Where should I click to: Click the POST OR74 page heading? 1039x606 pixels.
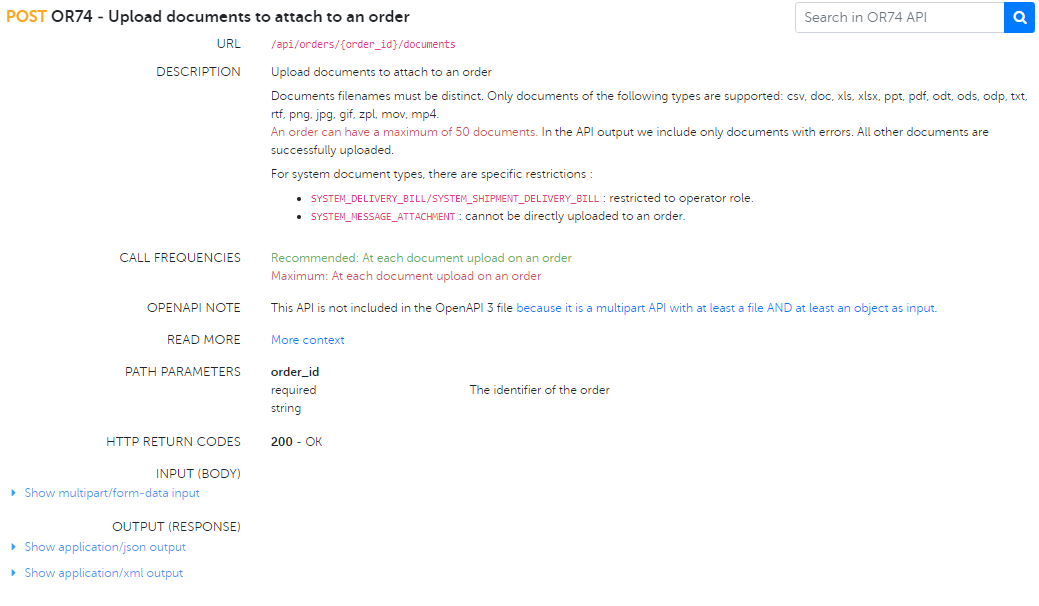[x=208, y=17]
